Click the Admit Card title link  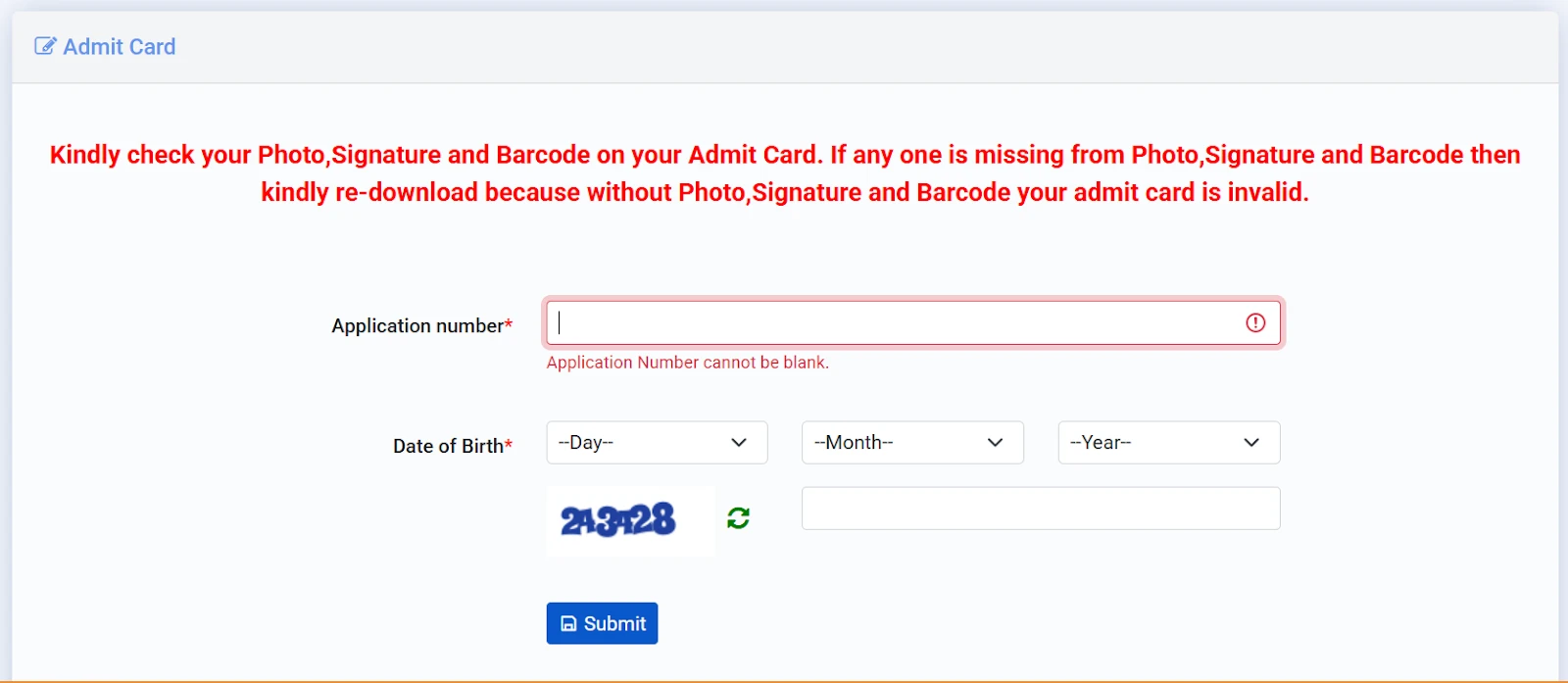(x=119, y=46)
